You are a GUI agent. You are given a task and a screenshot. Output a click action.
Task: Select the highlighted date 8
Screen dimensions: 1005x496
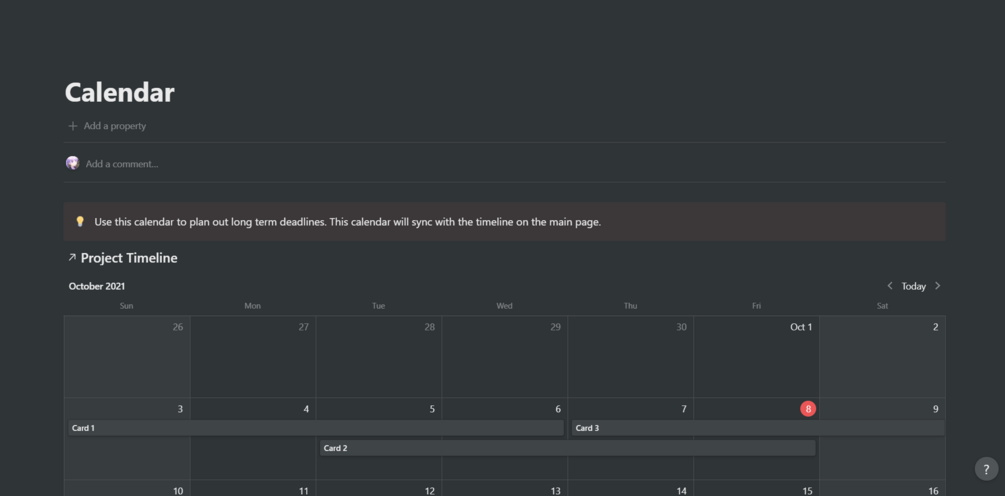(808, 409)
